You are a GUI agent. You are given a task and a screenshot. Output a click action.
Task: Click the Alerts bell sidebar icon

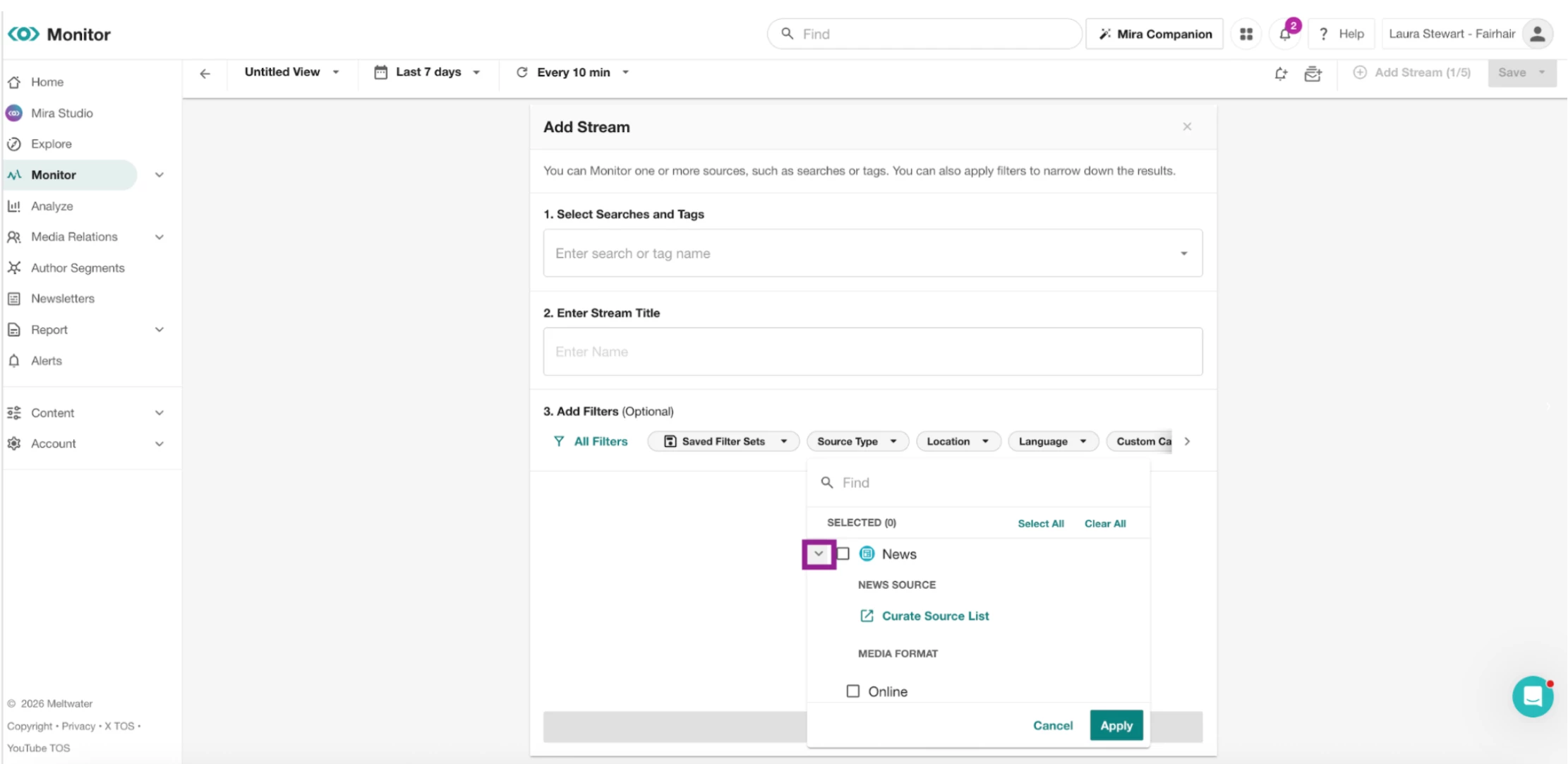pyautogui.click(x=14, y=361)
